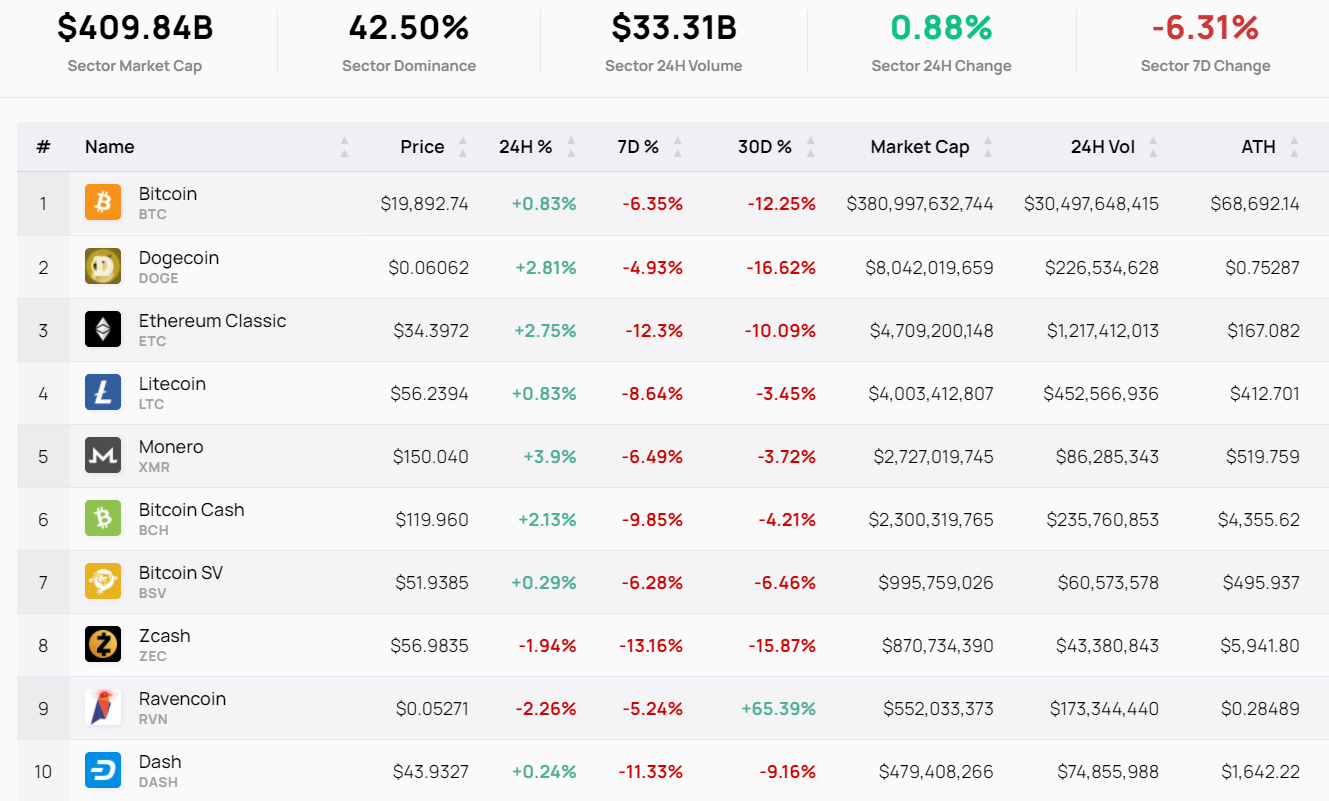
Task: Click the $33.31B sector 24H volume value
Action: 674,28
